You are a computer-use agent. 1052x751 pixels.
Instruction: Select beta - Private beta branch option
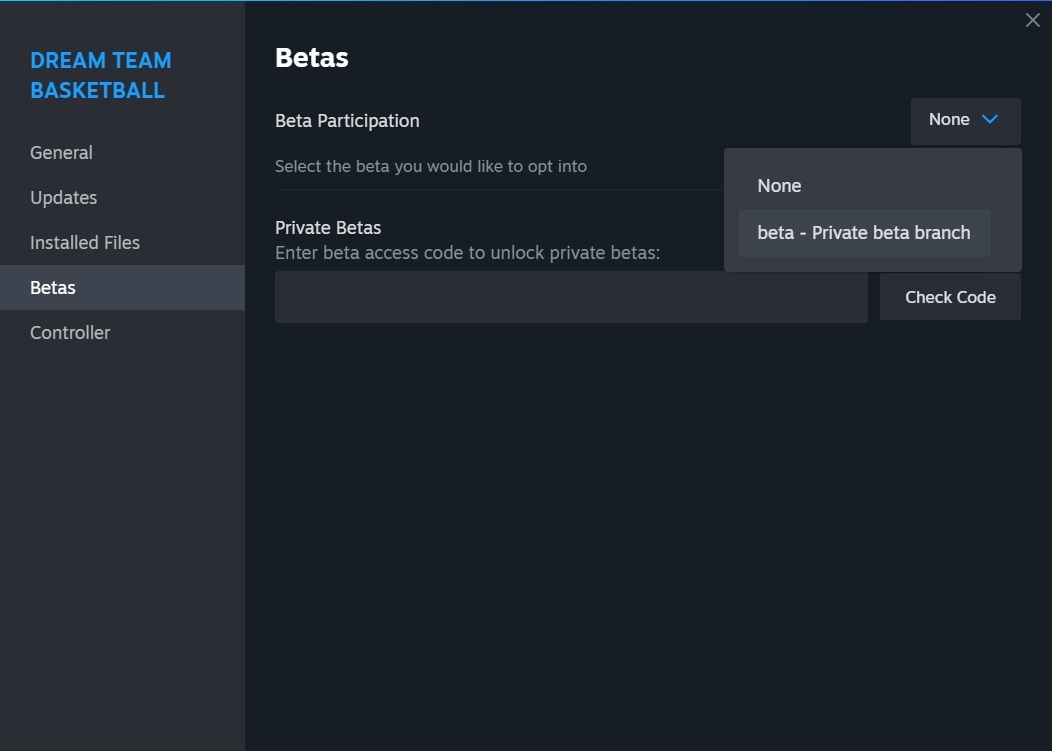pos(864,233)
